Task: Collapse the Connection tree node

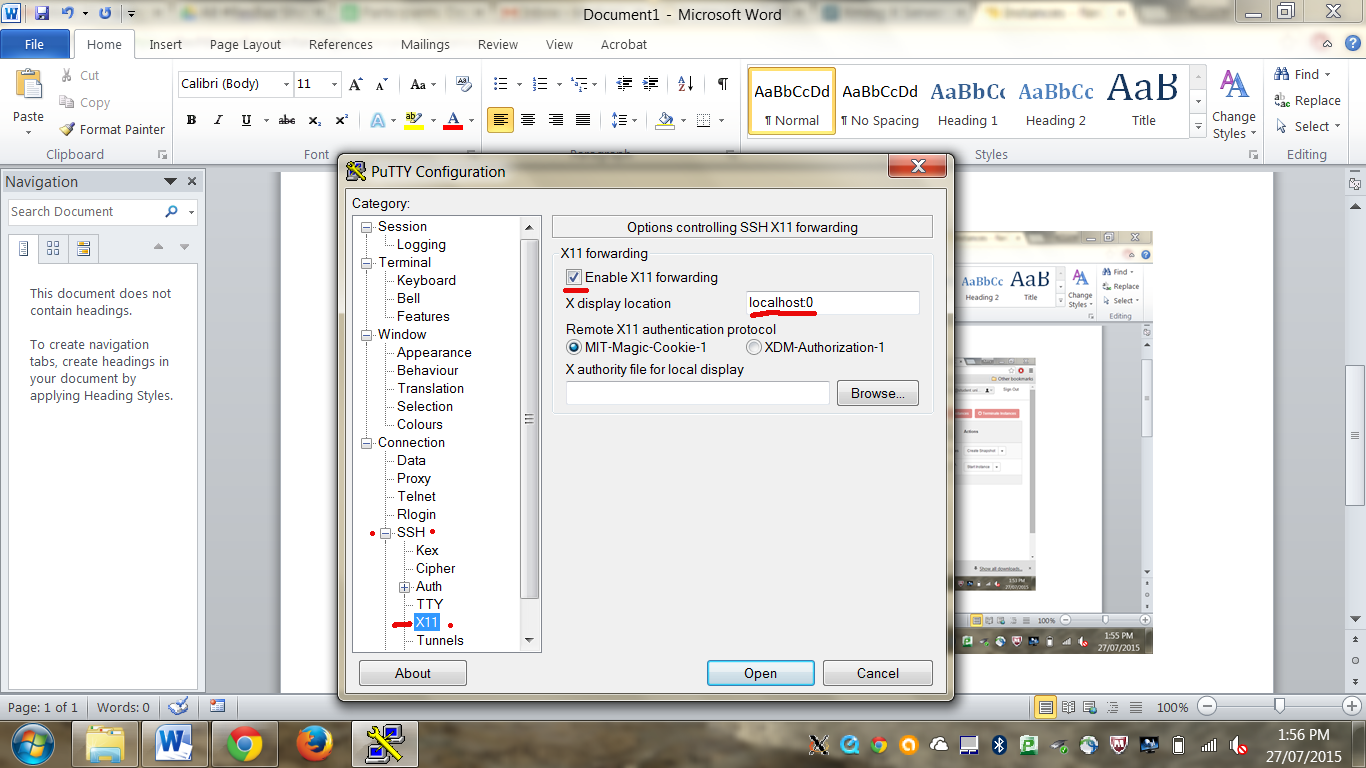Action: tap(367, 443)
